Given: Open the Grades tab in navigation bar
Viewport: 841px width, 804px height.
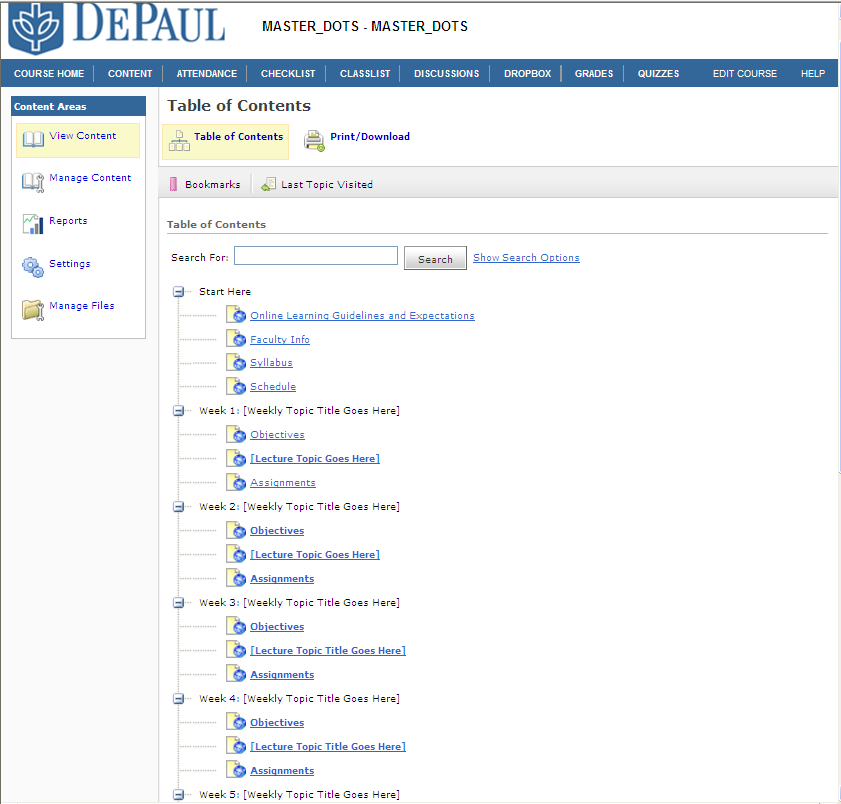Looking at the screenshot, I should pyautogui.click(x=594, y=74).
